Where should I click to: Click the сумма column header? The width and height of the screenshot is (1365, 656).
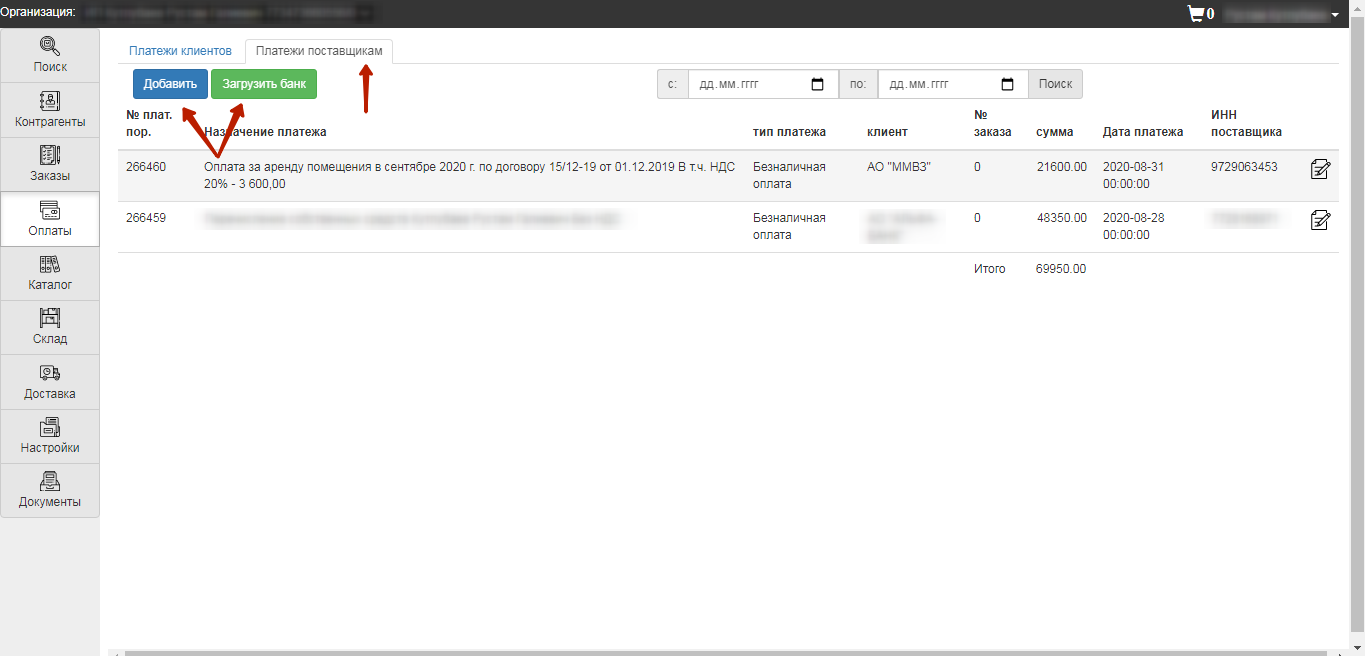(1055, 132)
